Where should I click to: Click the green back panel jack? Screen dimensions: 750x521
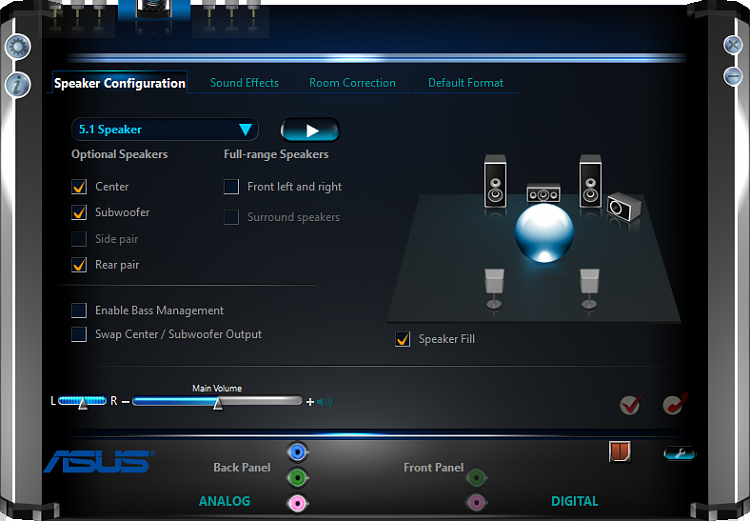(x=298, y=477)
